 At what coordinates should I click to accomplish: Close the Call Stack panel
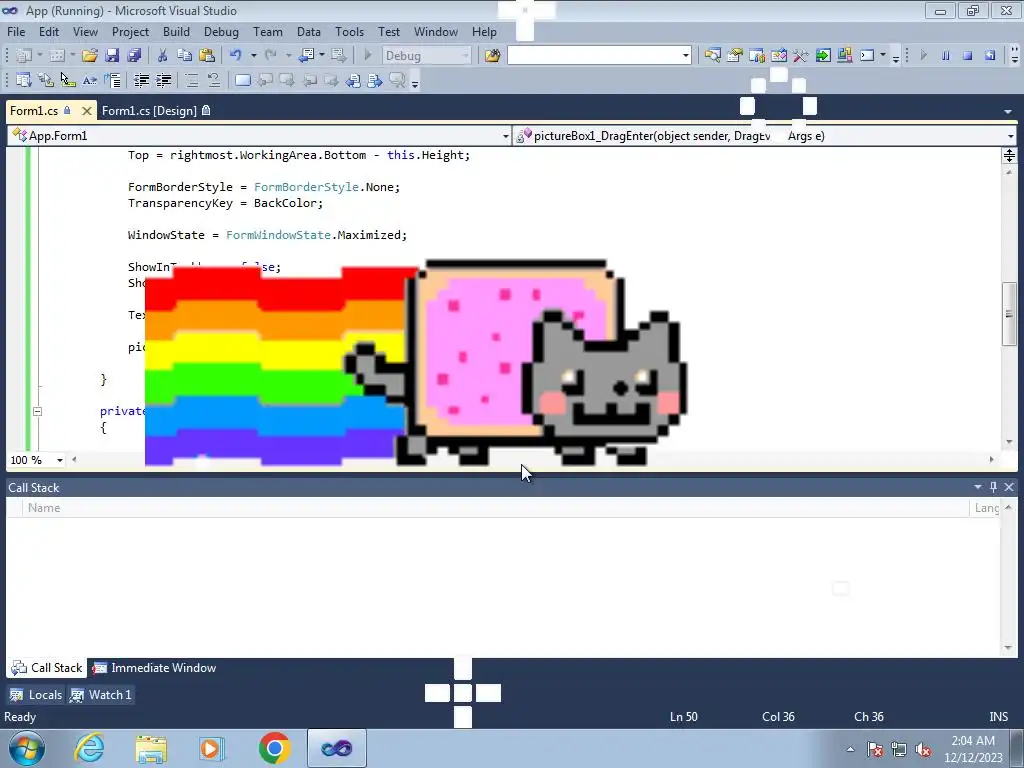point(1009,487)
